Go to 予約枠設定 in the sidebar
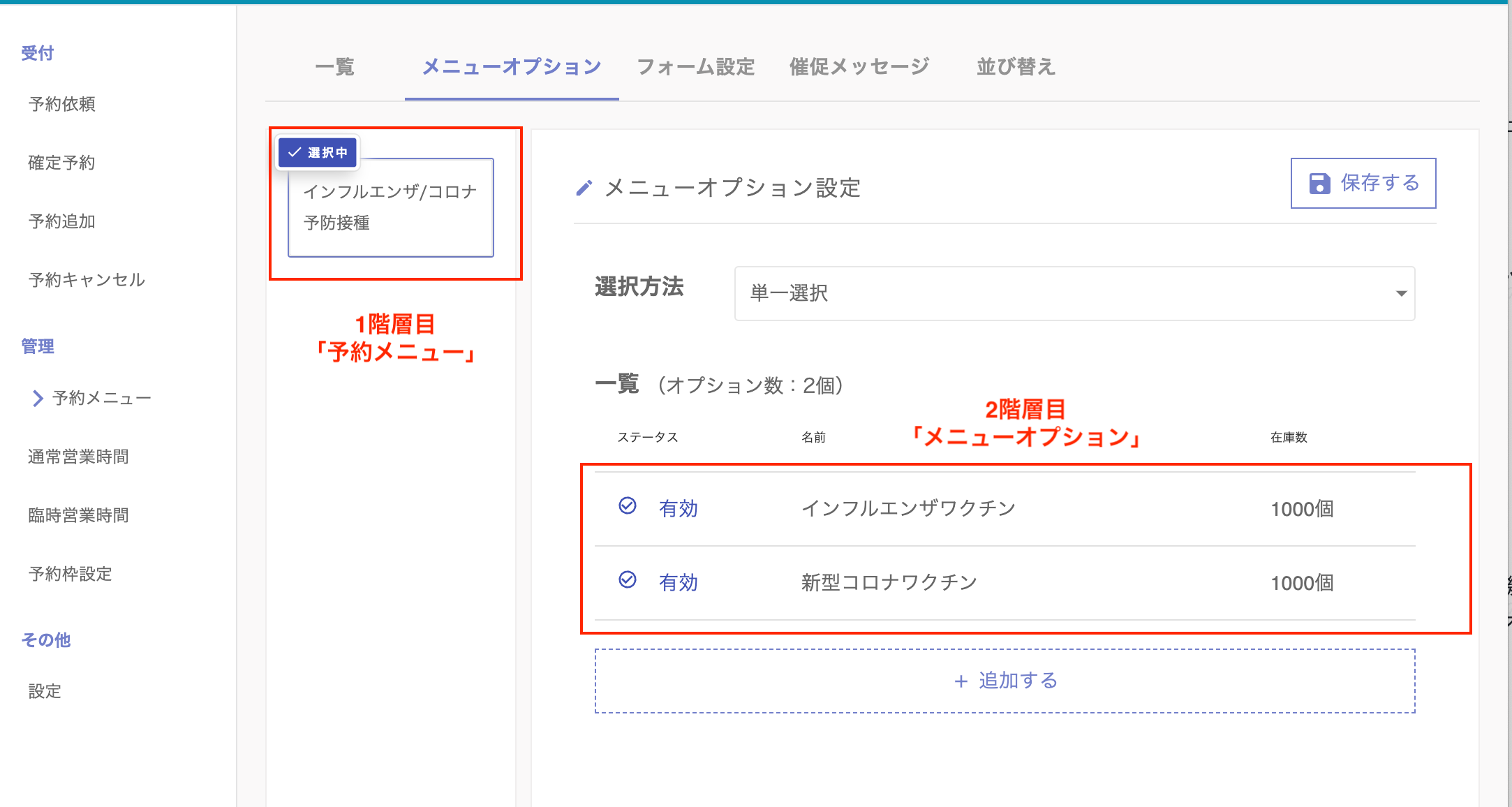The height and width of the screenshot is (807, 1512). click(x=70, y=574)
